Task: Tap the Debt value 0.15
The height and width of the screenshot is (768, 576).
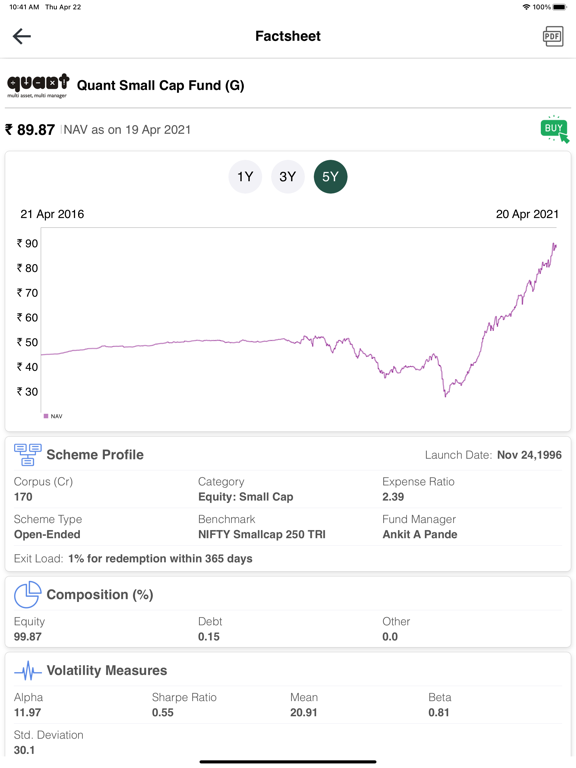Action: point(209,637)
